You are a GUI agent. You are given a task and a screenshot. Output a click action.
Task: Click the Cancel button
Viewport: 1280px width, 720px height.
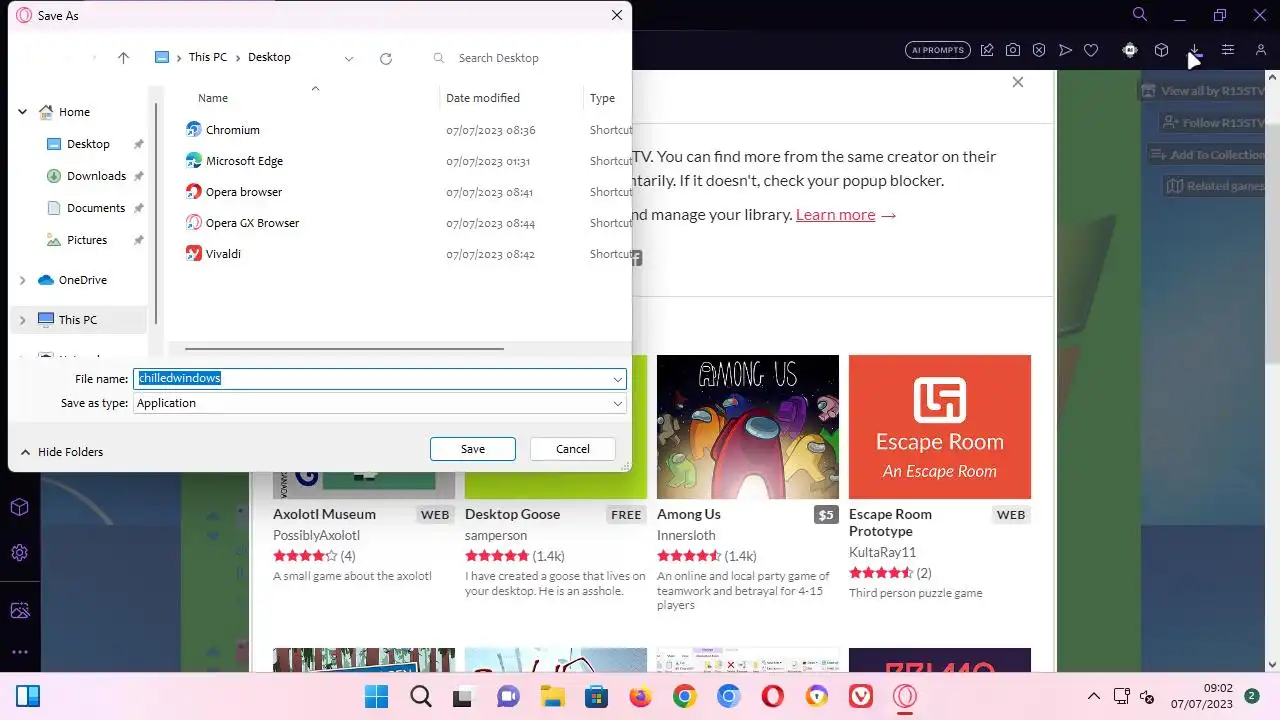pyautogui.click(x=573, y=449)
